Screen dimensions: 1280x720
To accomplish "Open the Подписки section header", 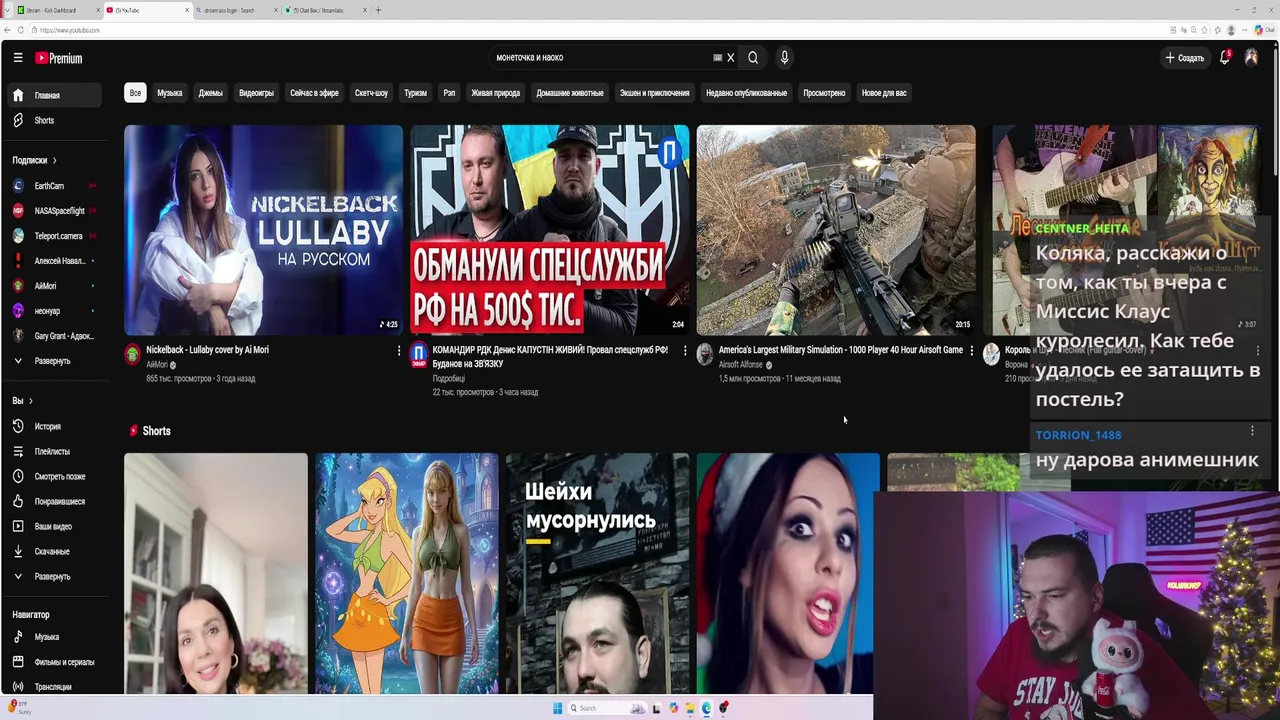I will coord(35,160).
